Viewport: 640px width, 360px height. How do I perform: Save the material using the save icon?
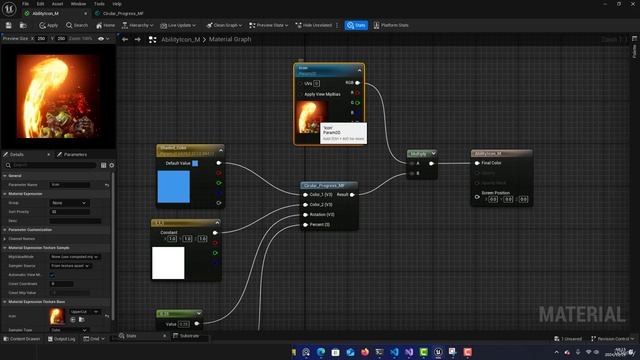(9, 25)
